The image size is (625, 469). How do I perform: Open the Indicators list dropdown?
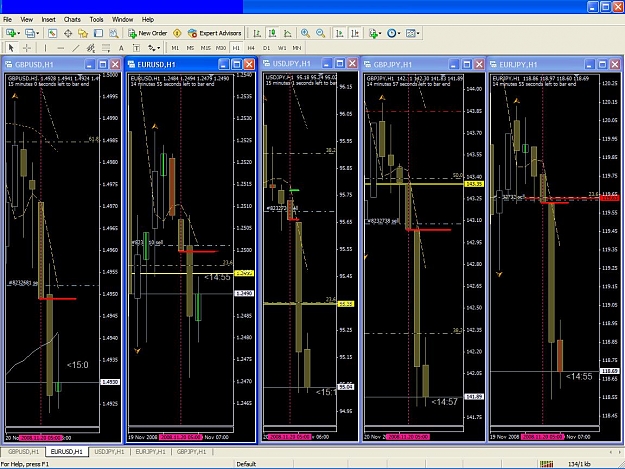tap(375, 33)
